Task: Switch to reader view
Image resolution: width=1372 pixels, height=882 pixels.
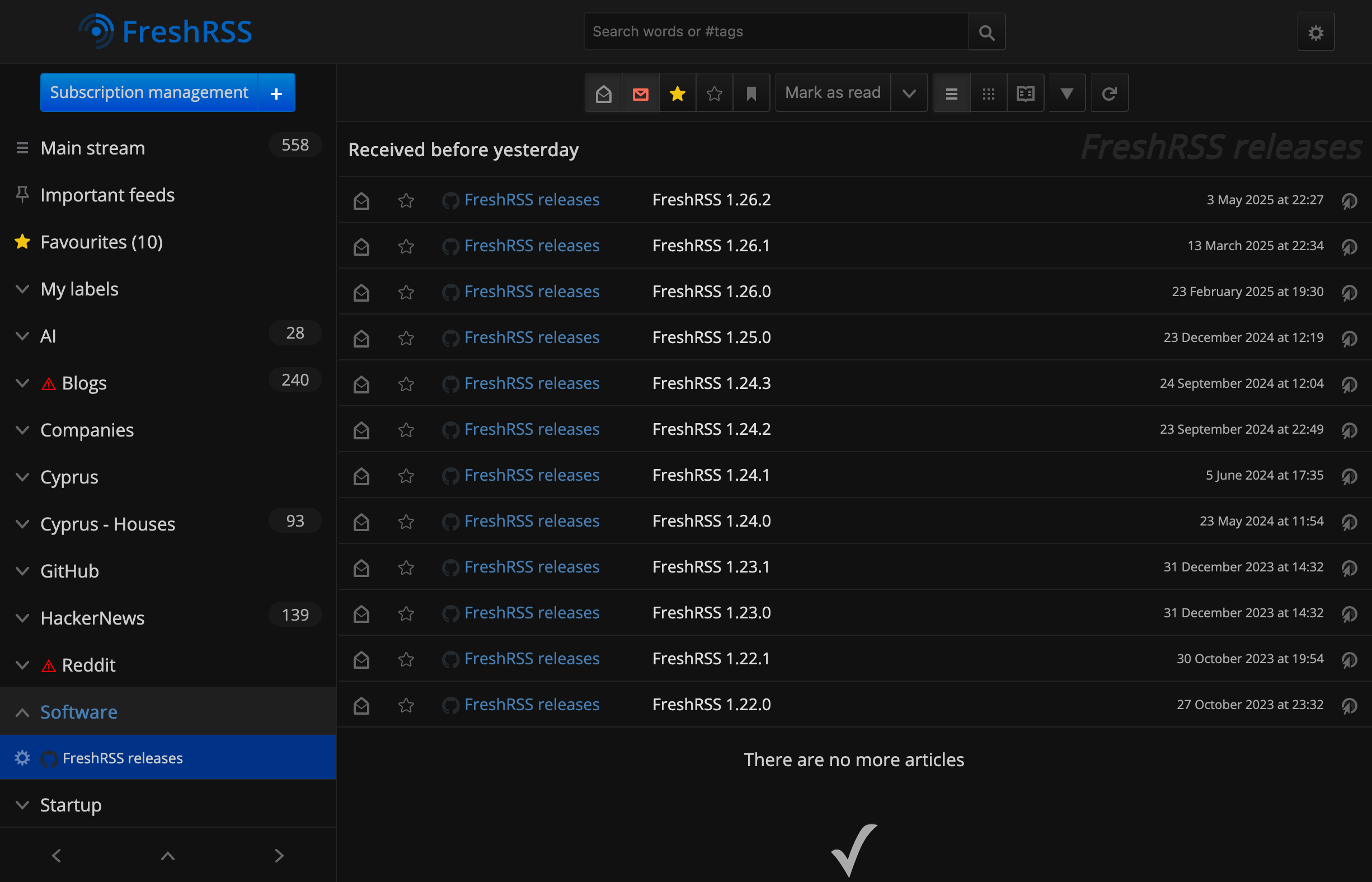Action: point(1025,93)
